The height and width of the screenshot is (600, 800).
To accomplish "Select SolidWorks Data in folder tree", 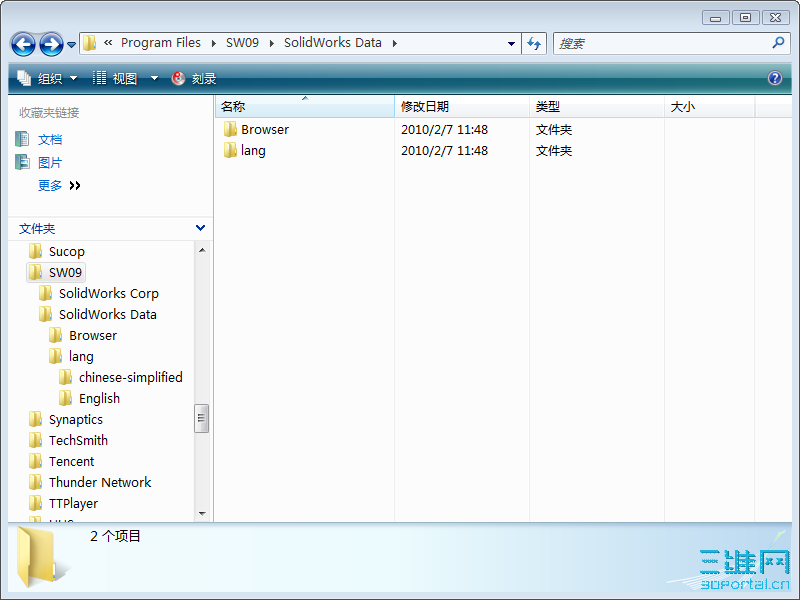I will pyautogui.click(x=108, y=314).
